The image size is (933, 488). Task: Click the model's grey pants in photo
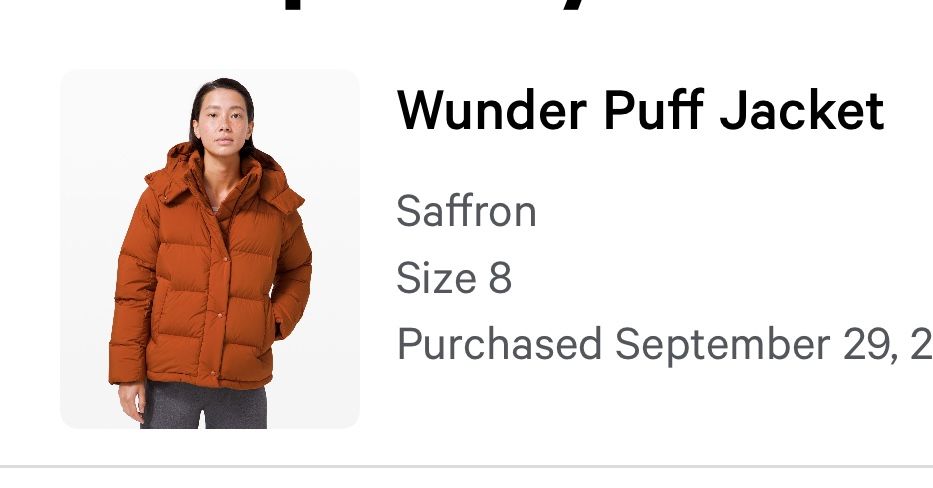204,406
